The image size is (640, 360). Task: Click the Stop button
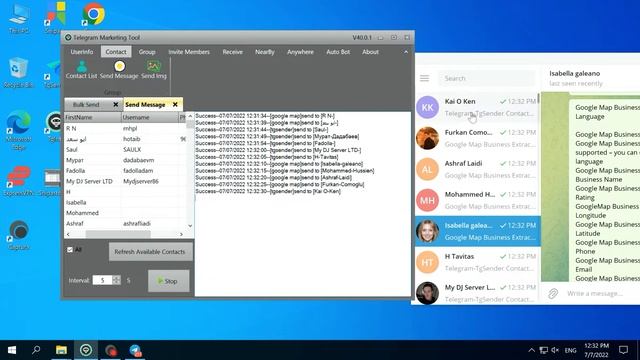(168, 281)
